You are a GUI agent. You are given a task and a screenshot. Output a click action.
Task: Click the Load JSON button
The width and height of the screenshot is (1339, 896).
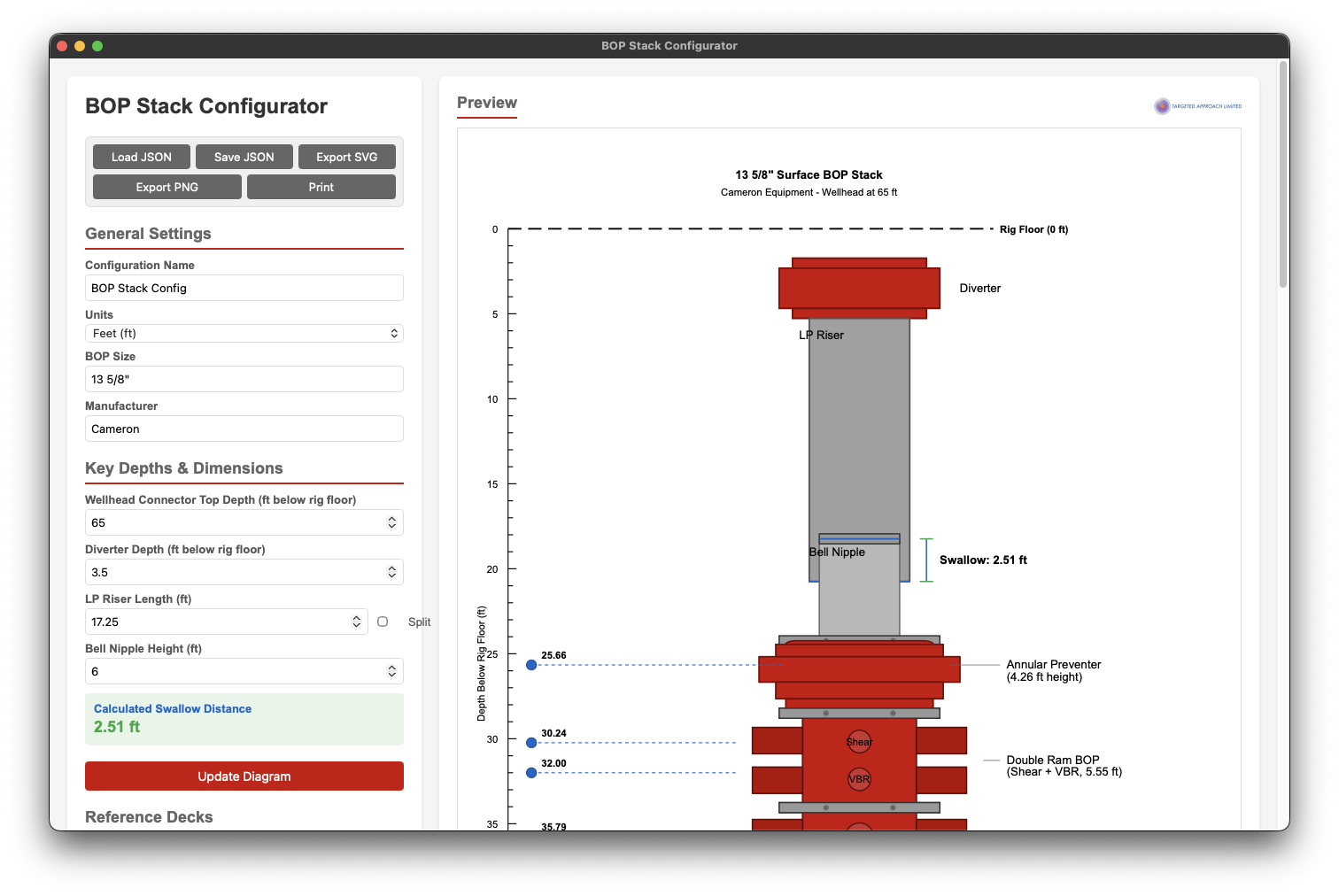(141, 156)
